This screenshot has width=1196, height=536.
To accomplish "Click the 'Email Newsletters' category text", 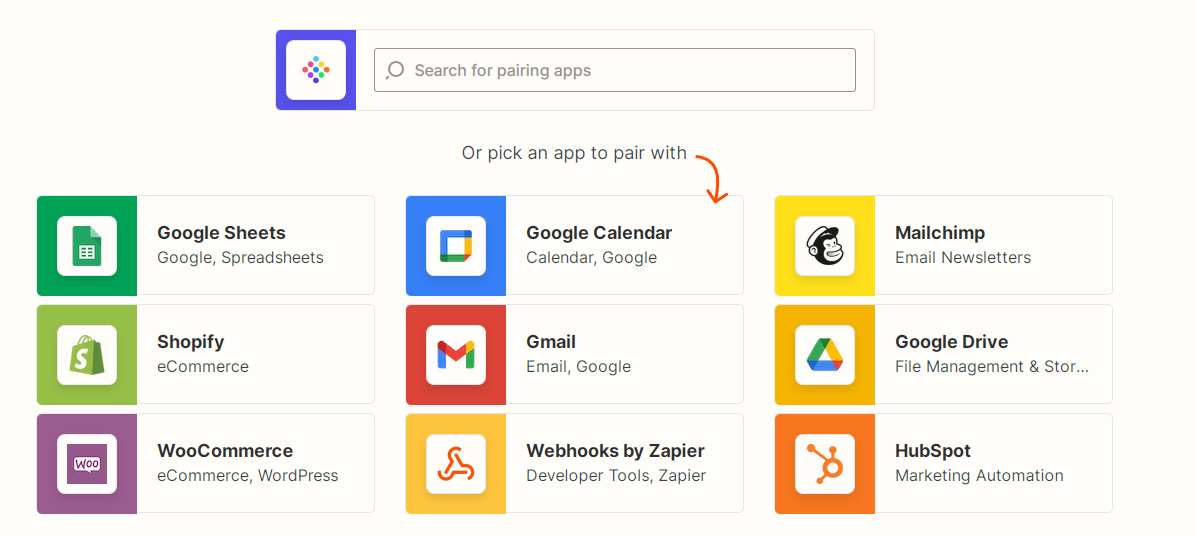I will point(963,258).
